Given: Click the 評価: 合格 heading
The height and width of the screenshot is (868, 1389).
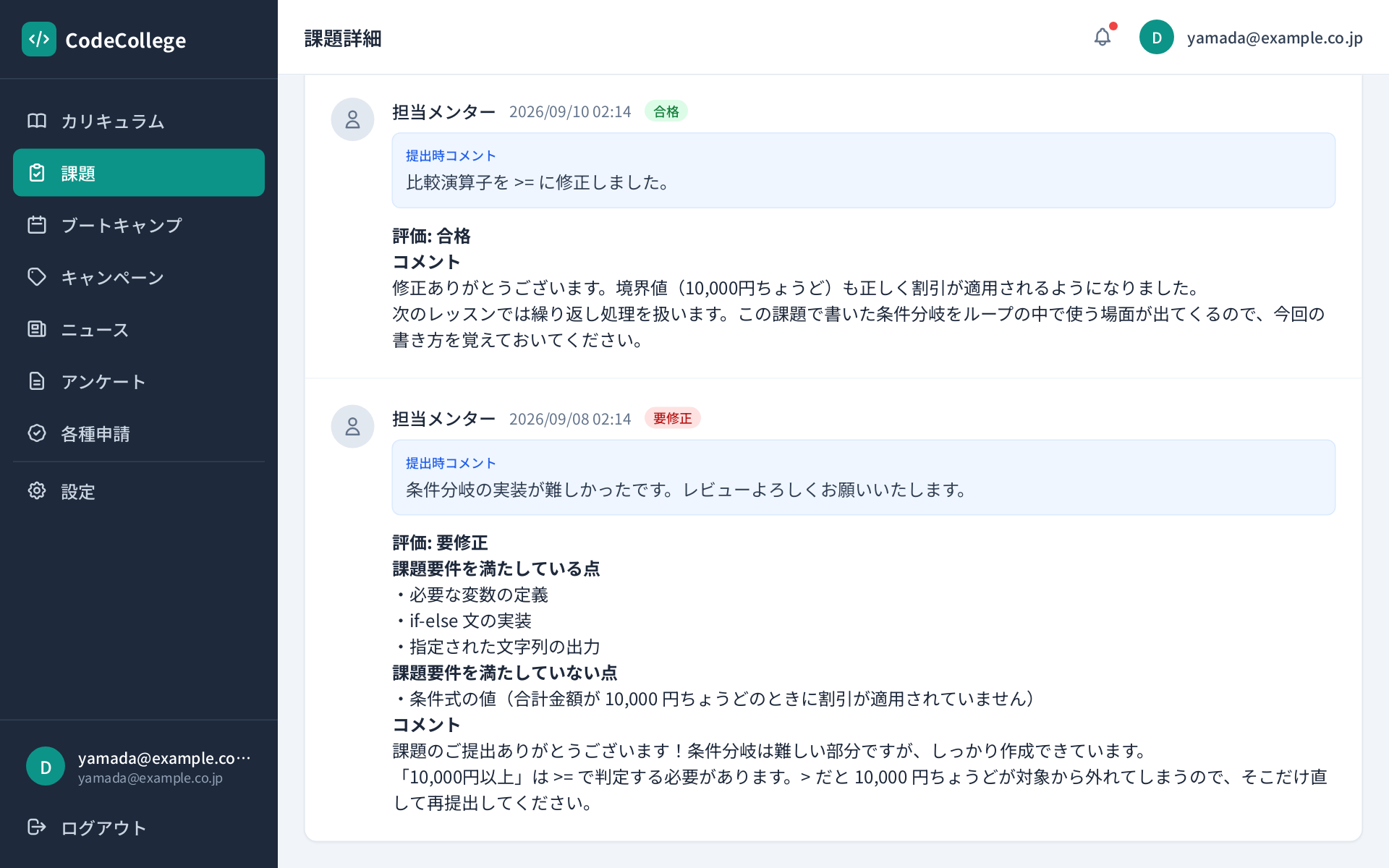Looking at the screenshot, I should click(x=432, y=236).
